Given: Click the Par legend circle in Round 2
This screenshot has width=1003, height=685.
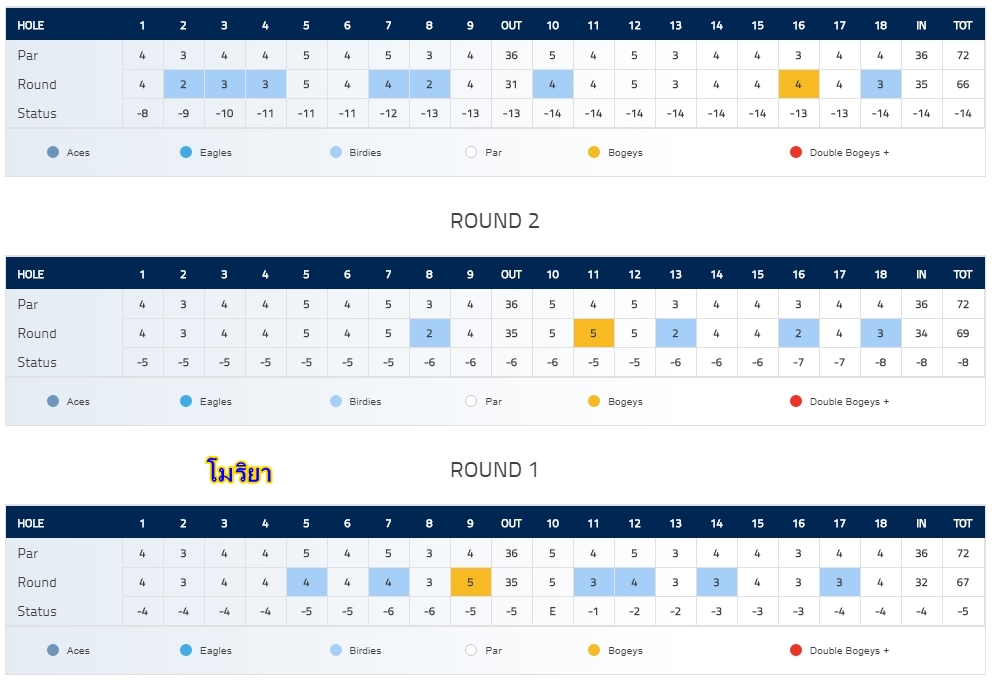Looking at the screenshot, I should [471, 401].
